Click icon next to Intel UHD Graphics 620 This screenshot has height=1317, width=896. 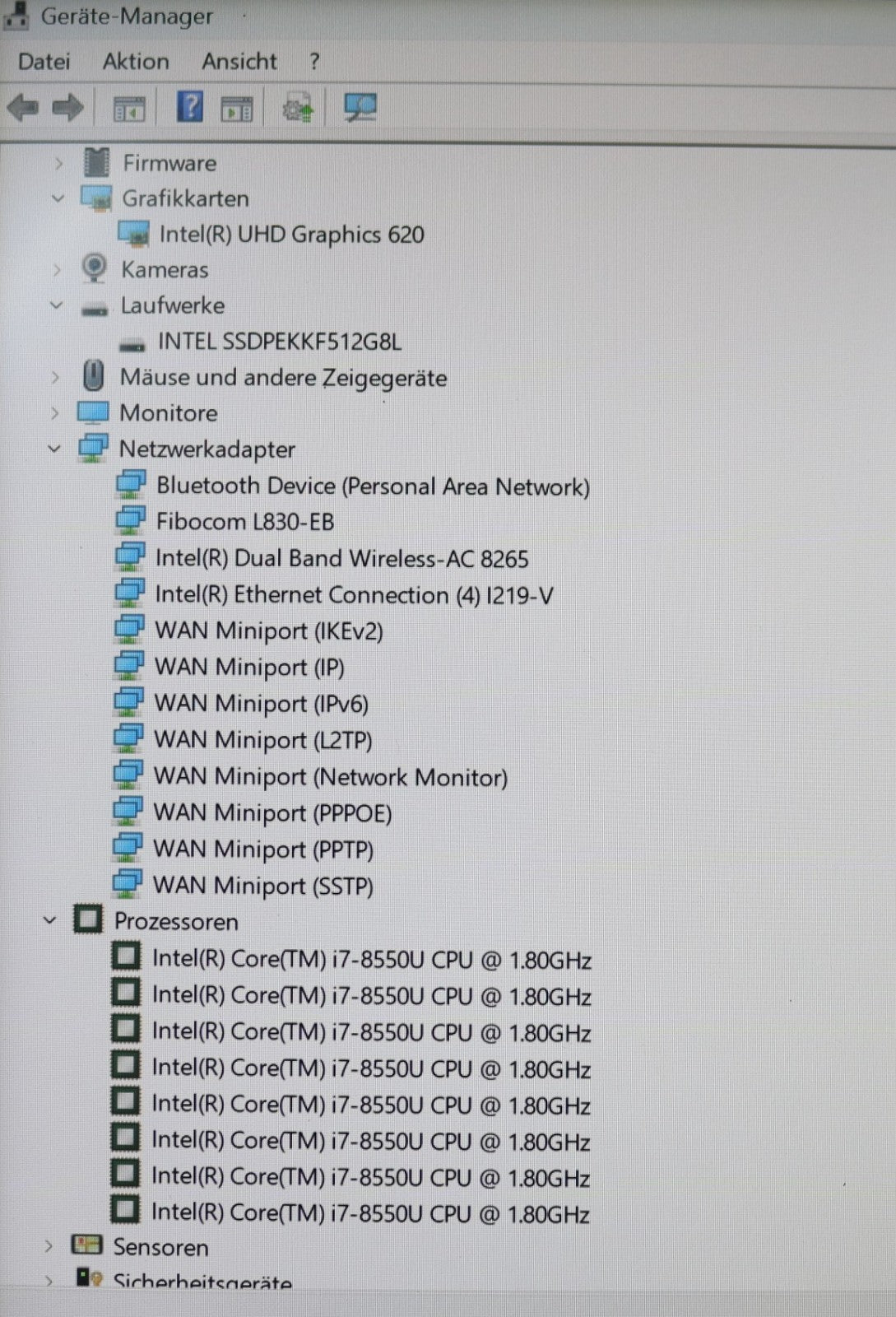(x=133, y=234)
